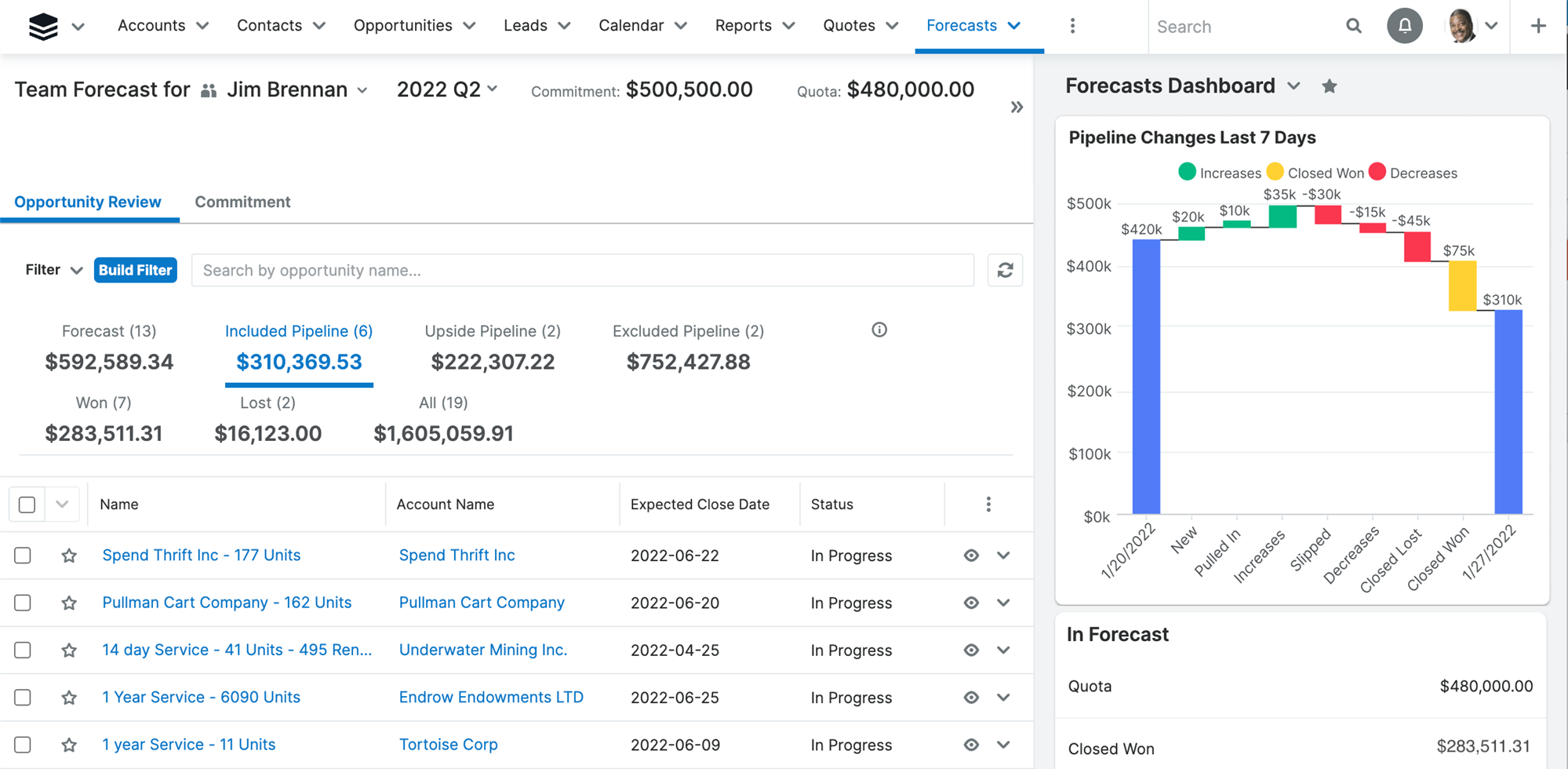The height and width of the screenshot is (769, 1568).
Task: Check the Pullman Cart Company row checkbox
Action: (23, 603)
